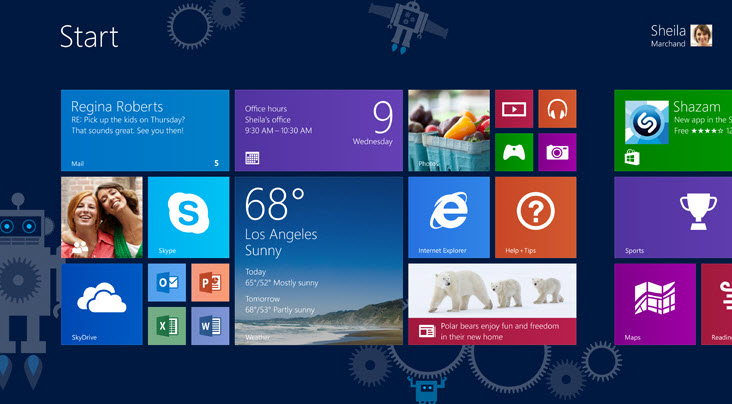Launch the Xbox Games tile
The image size is (732, 404).
(x=514, y=152)
